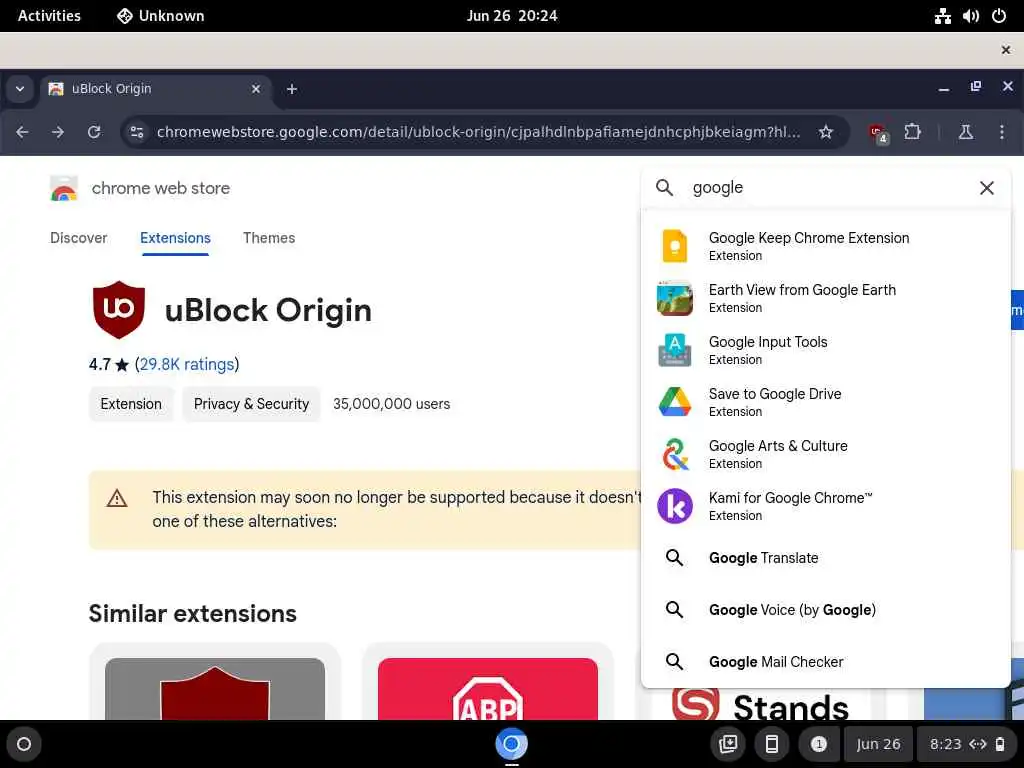
Task: Select Google Keep Chrome Extension suggestion
Action: click(x=826, y=246)
